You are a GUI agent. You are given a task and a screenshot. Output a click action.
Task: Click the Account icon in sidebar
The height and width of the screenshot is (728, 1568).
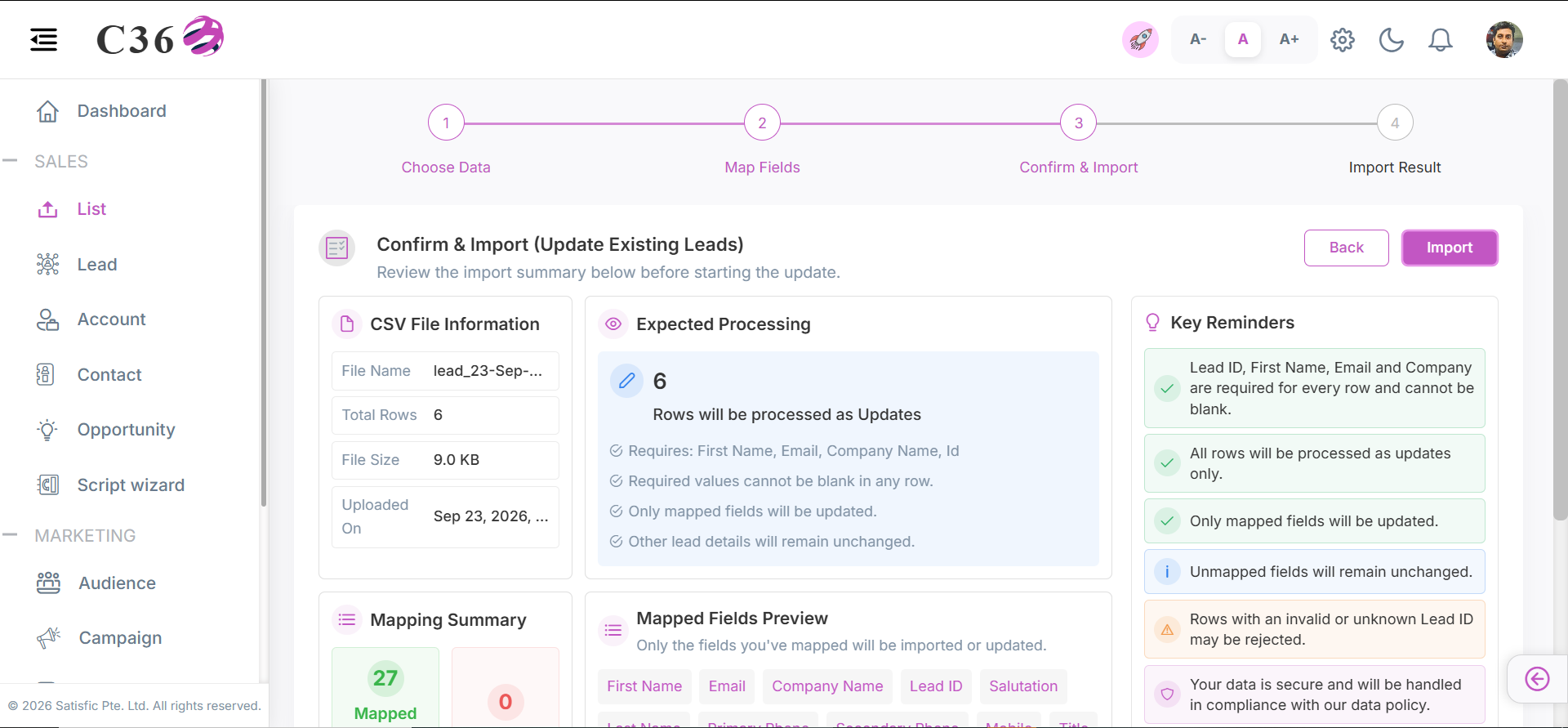pos(48,319)
